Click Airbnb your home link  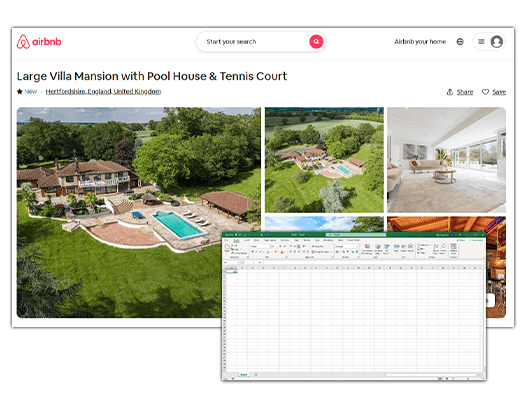pos(420,41)
